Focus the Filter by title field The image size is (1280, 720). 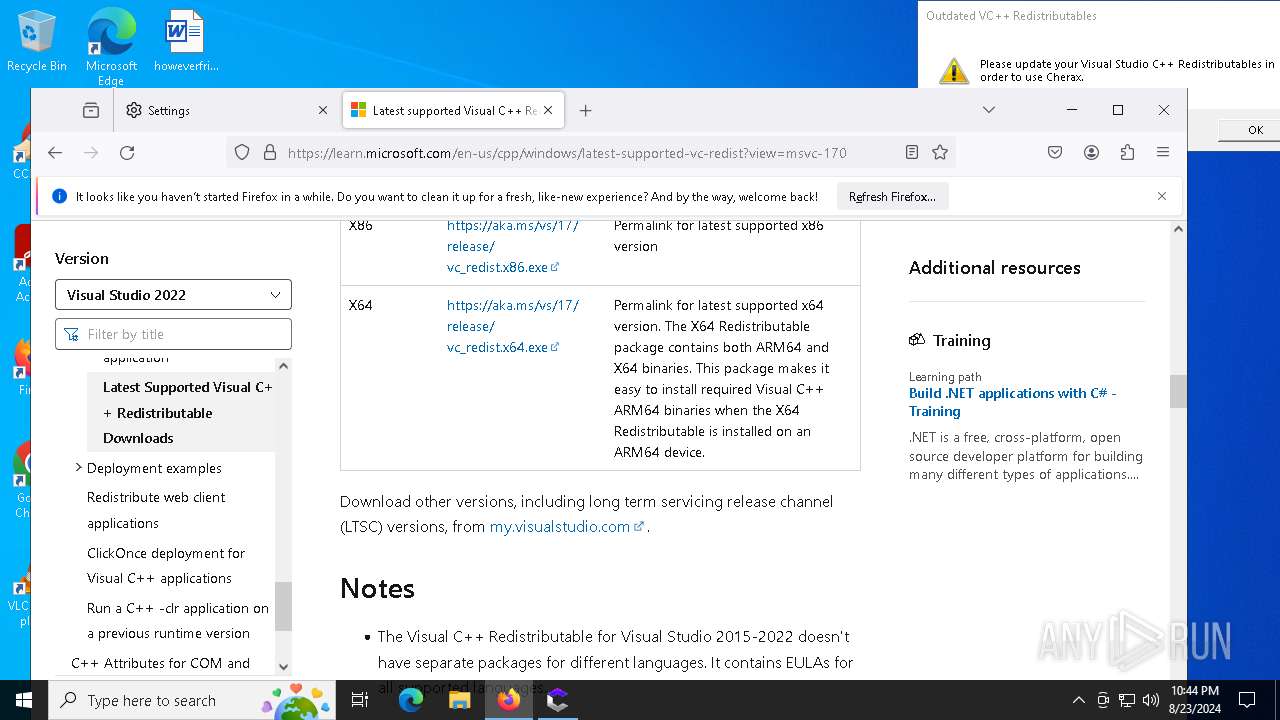coord(173,334)
